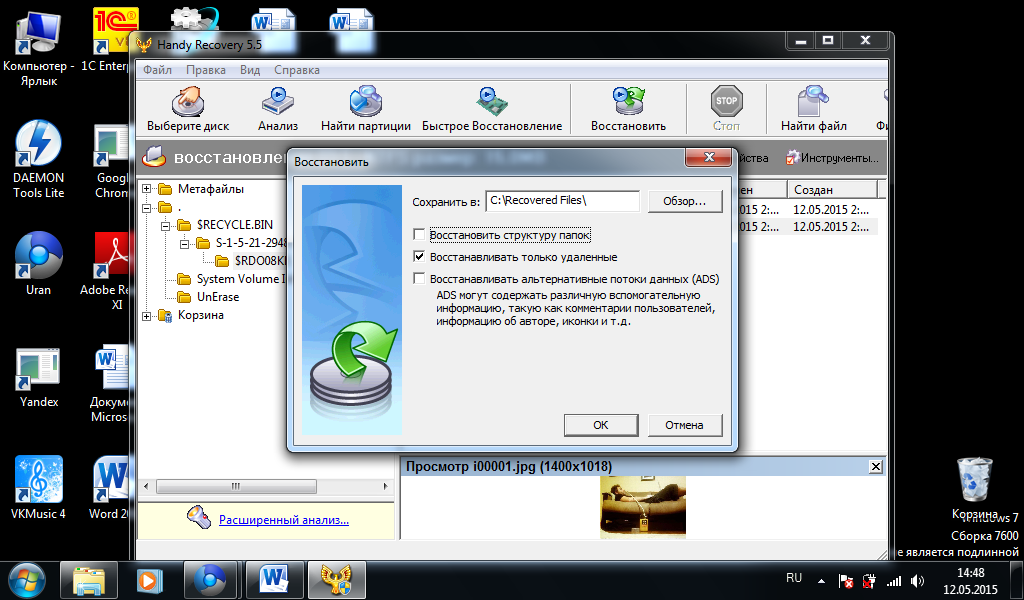Close the 'Просмотр i00001.jpg' preview pane
The height and width of the screenshot is (600, 1024).
tap(876, 467)
